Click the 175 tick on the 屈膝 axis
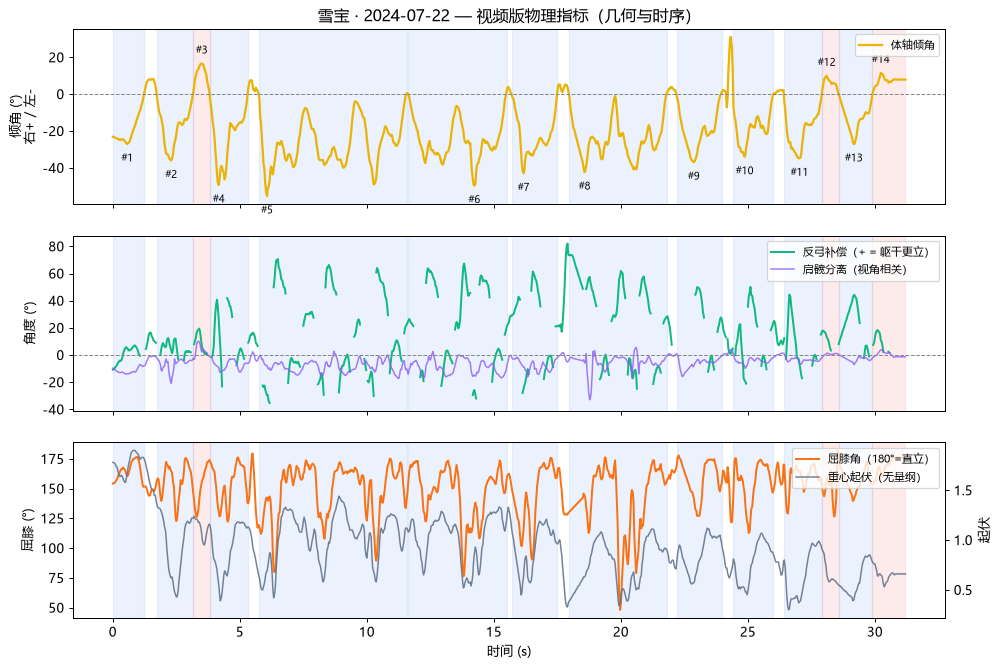1000x668 pixels. pyautogui.click(x=54, y=459)
